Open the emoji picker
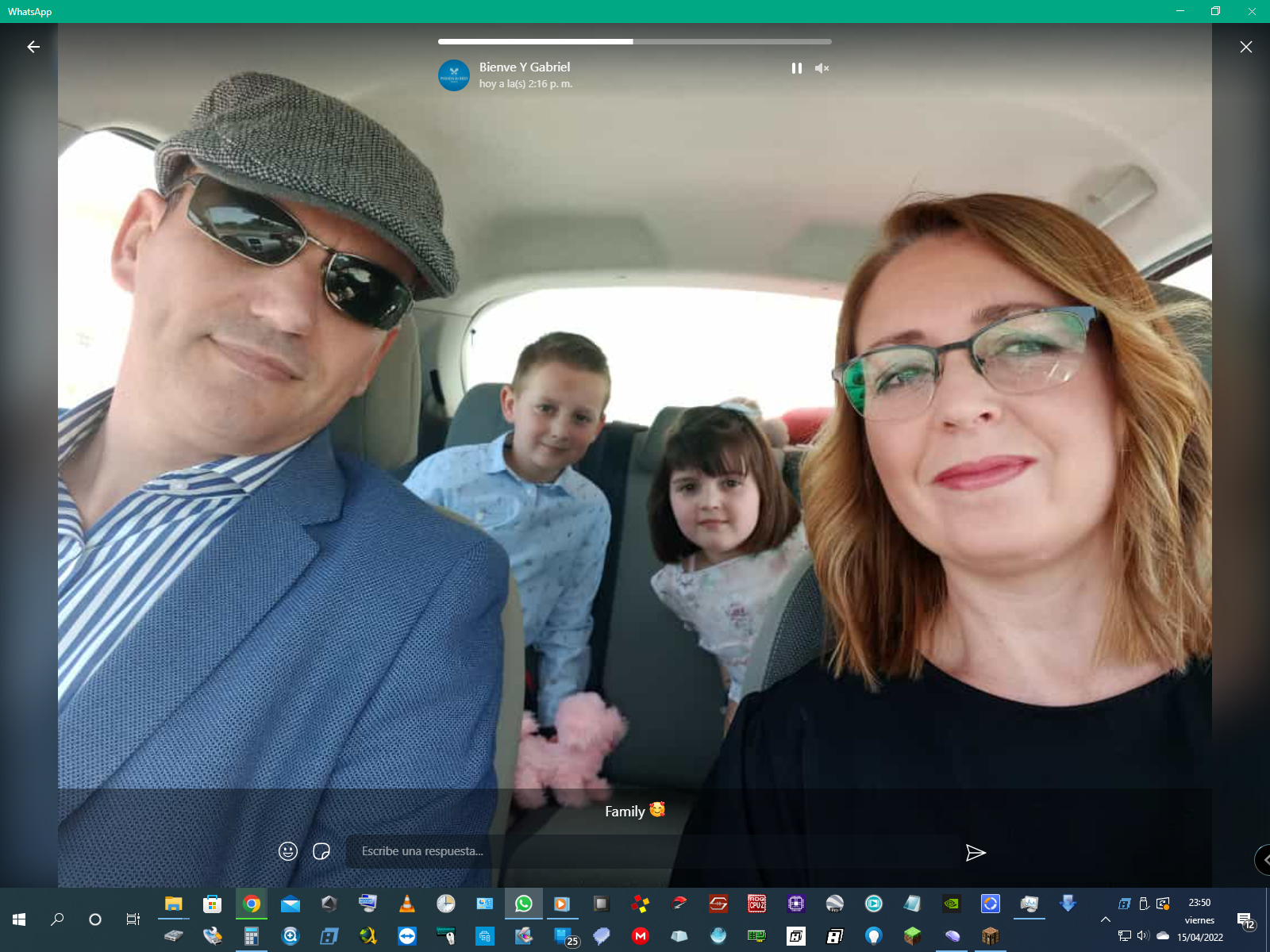 (288, 851)
